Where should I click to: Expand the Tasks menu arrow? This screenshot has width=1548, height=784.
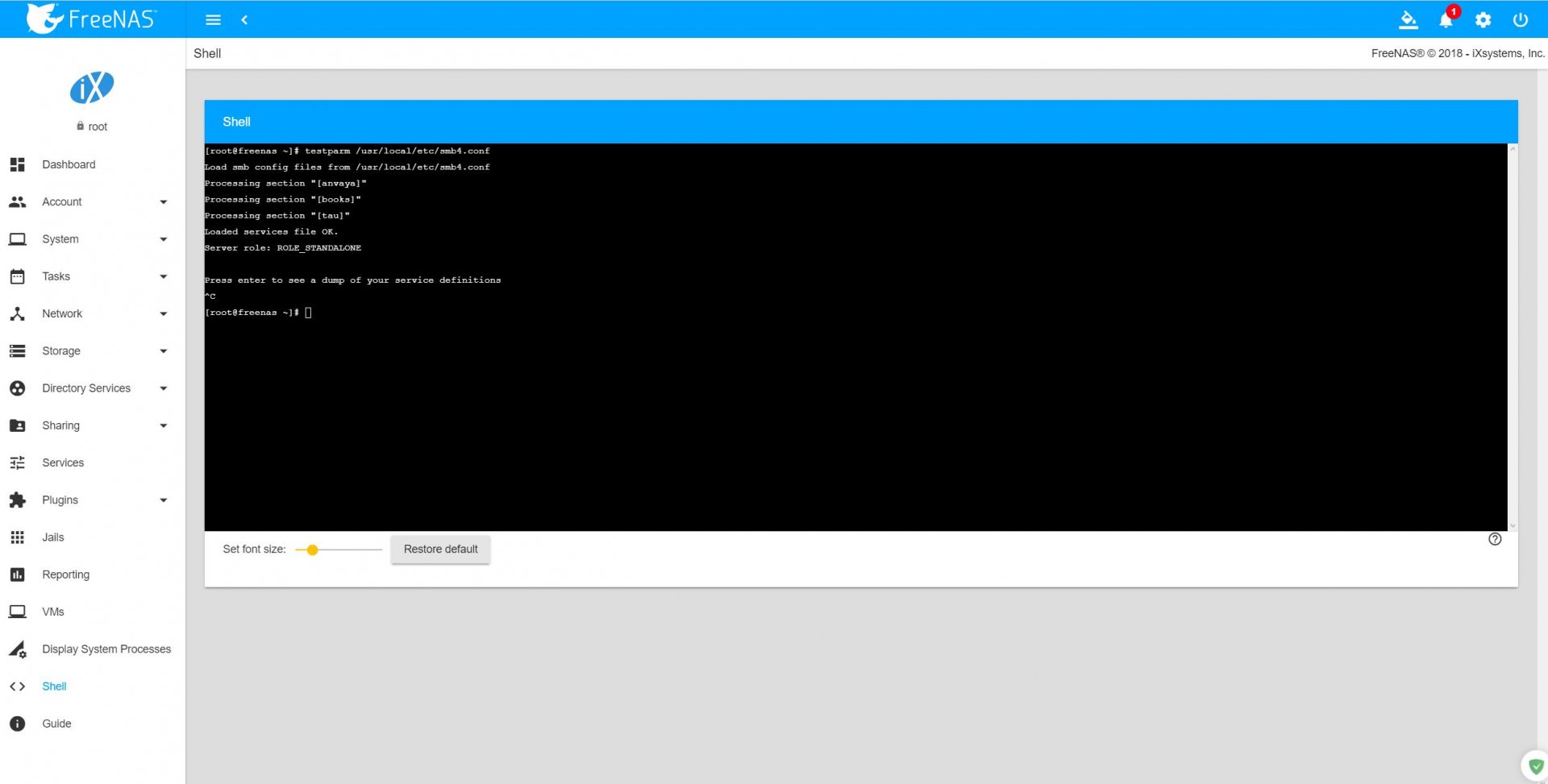(164, 276)
